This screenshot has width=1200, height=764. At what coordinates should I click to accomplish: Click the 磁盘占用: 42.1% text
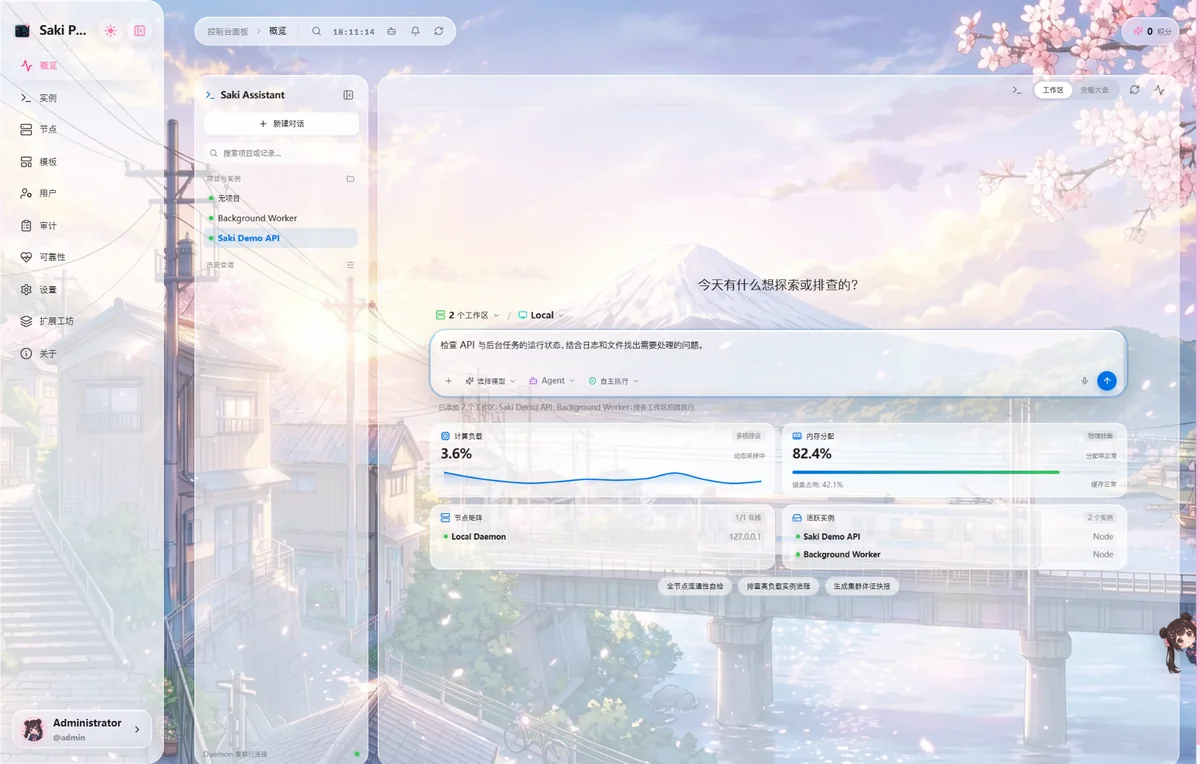click(x=818, y=485)
